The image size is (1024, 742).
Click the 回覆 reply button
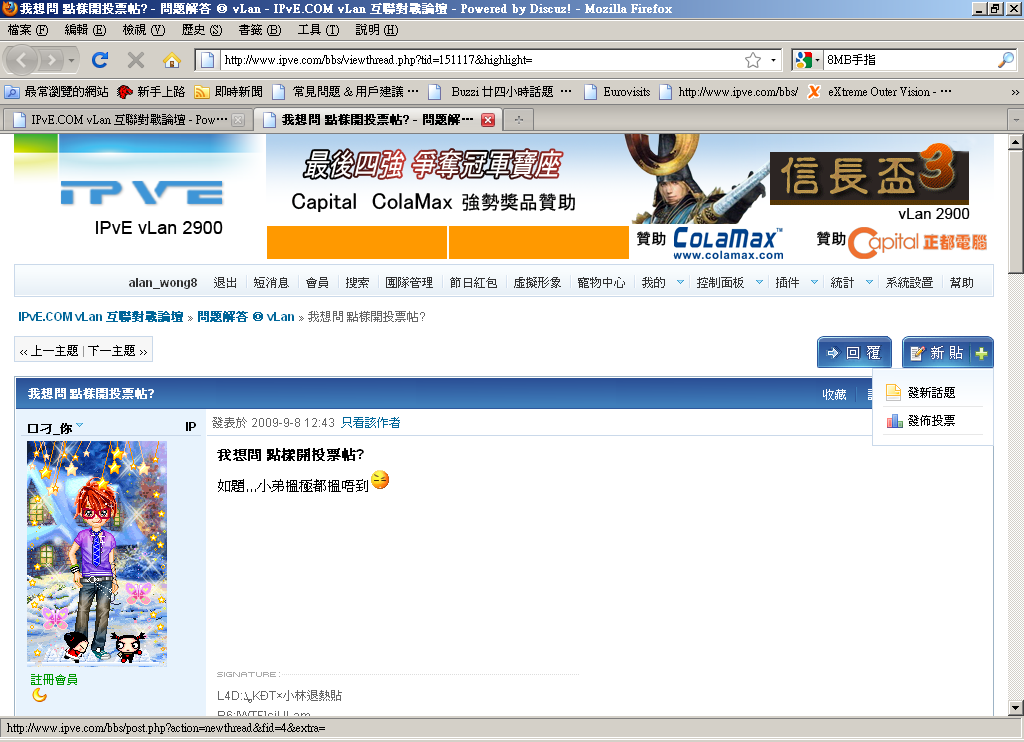pos(856,353)
